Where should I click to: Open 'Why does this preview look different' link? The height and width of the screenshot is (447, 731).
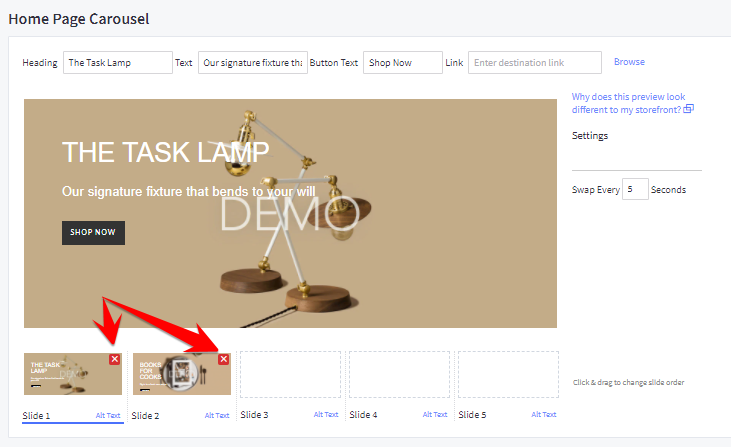[x=628, y=103]
